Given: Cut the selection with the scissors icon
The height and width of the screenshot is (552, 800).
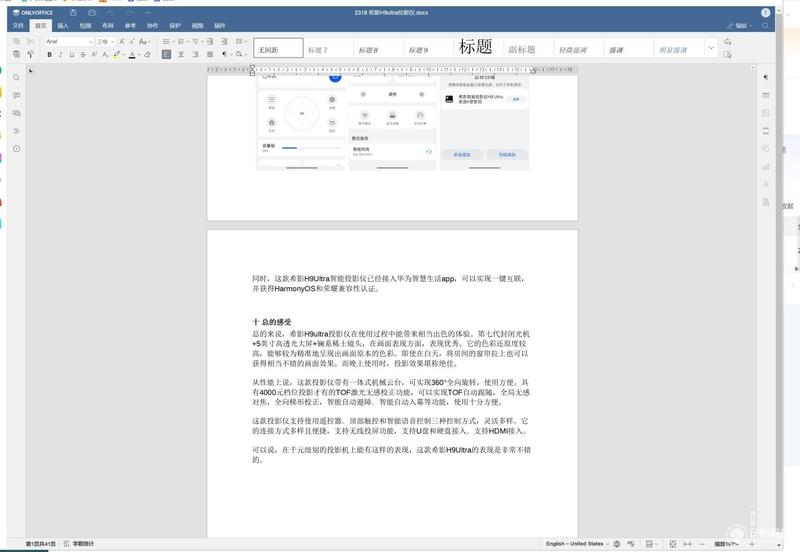Looking at the screenshot, I should (31, 41).
